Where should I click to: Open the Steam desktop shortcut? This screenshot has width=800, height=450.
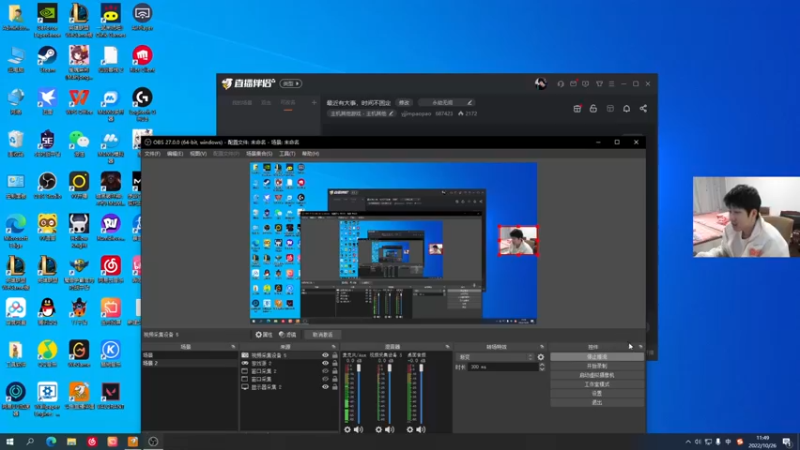tap(47, 59)
